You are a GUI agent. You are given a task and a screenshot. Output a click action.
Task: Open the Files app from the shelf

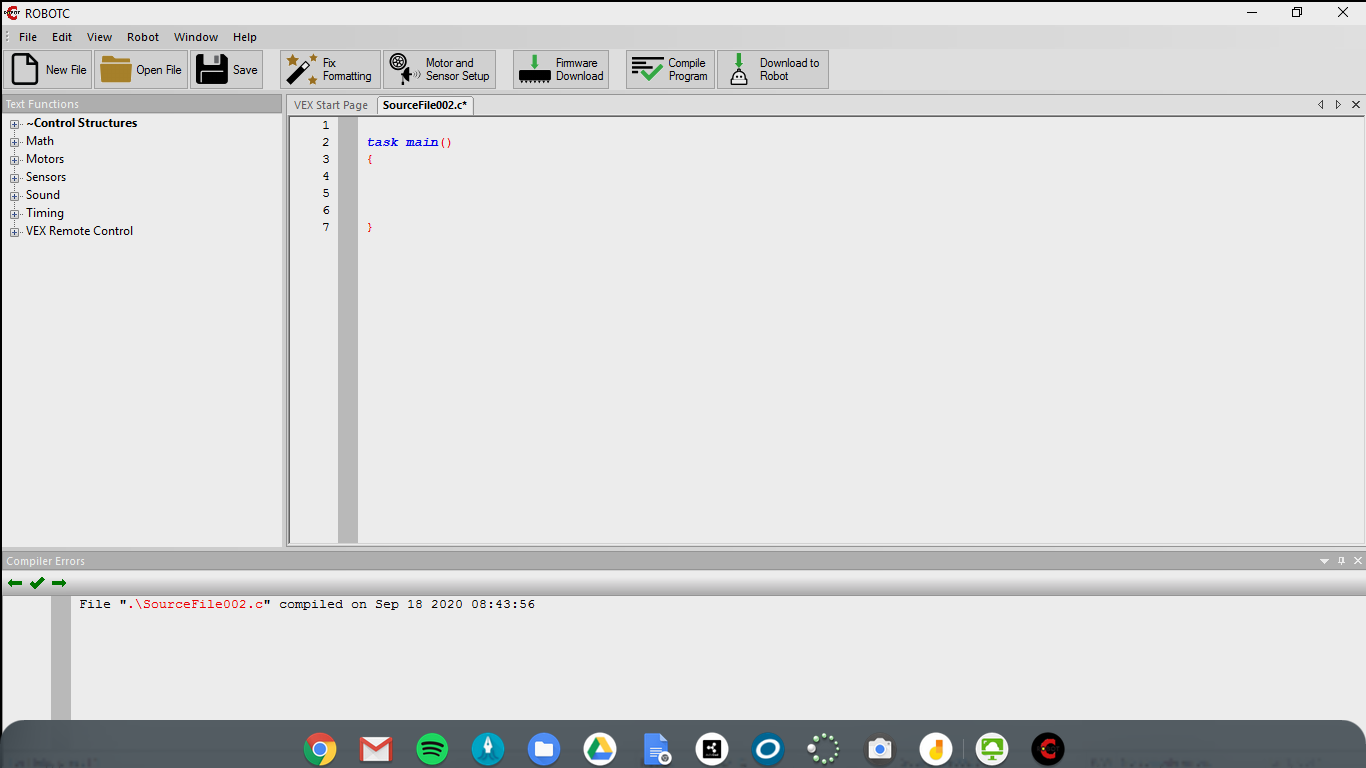(x=544, y=748)
